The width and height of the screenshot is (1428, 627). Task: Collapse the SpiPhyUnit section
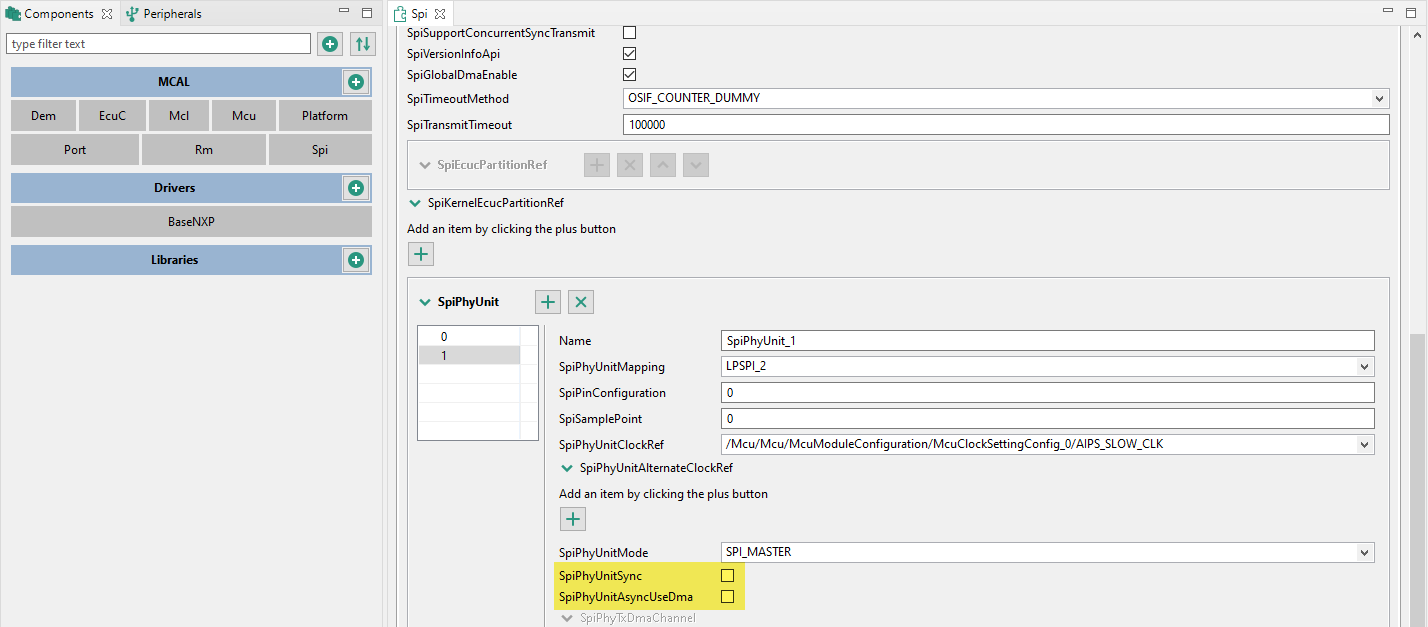click(x=426, y=302)
